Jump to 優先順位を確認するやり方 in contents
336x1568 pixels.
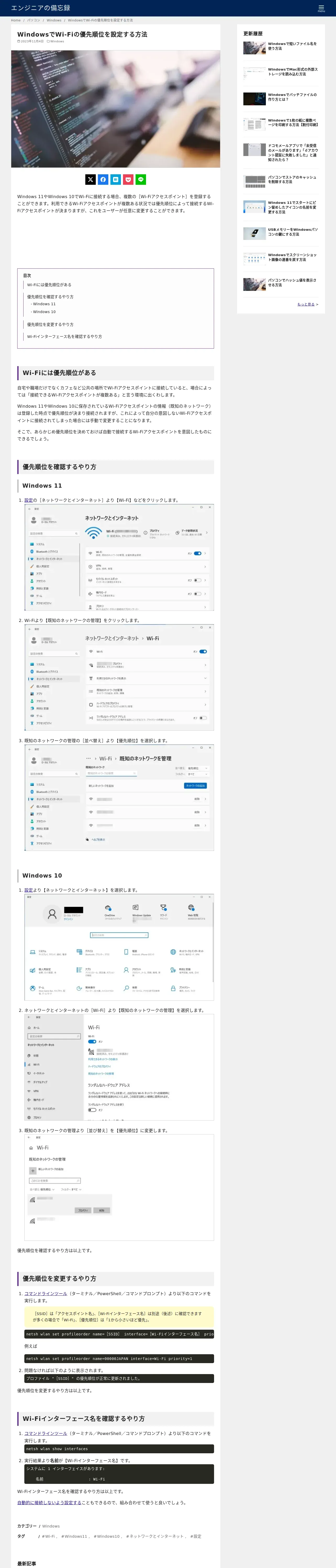50,297
